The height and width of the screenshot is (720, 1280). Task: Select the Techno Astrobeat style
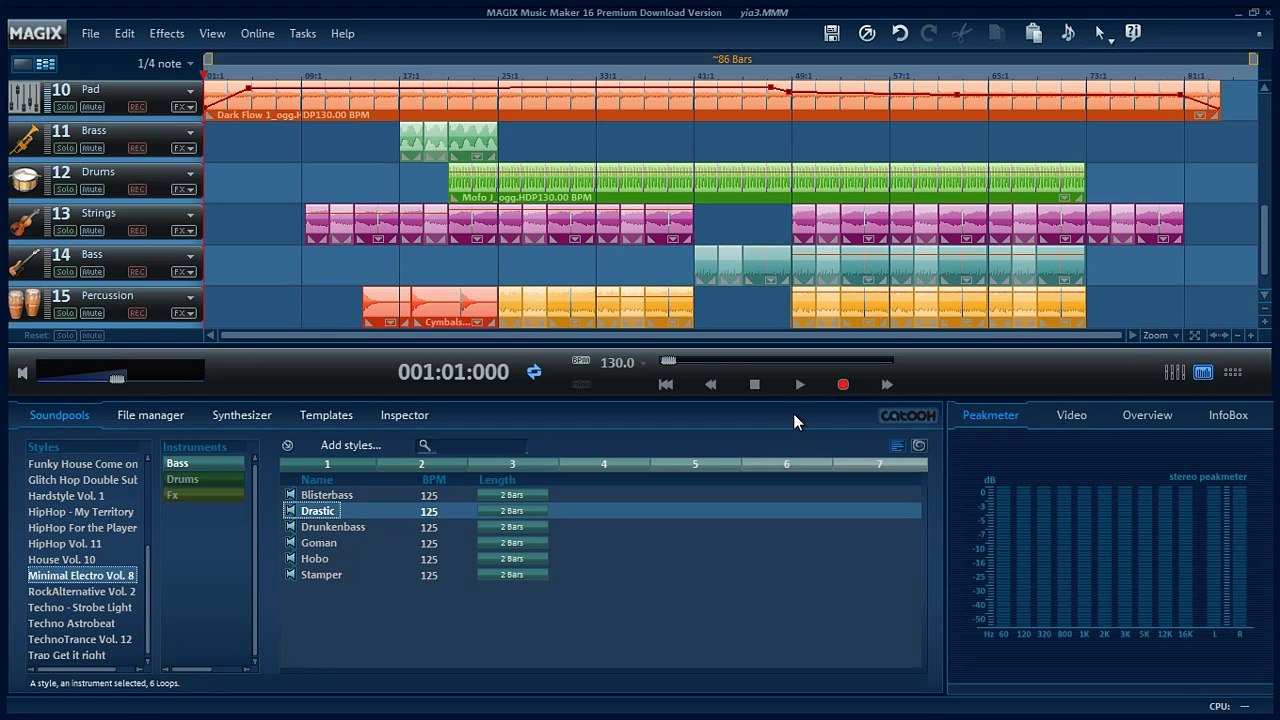(x=72, y=623)
